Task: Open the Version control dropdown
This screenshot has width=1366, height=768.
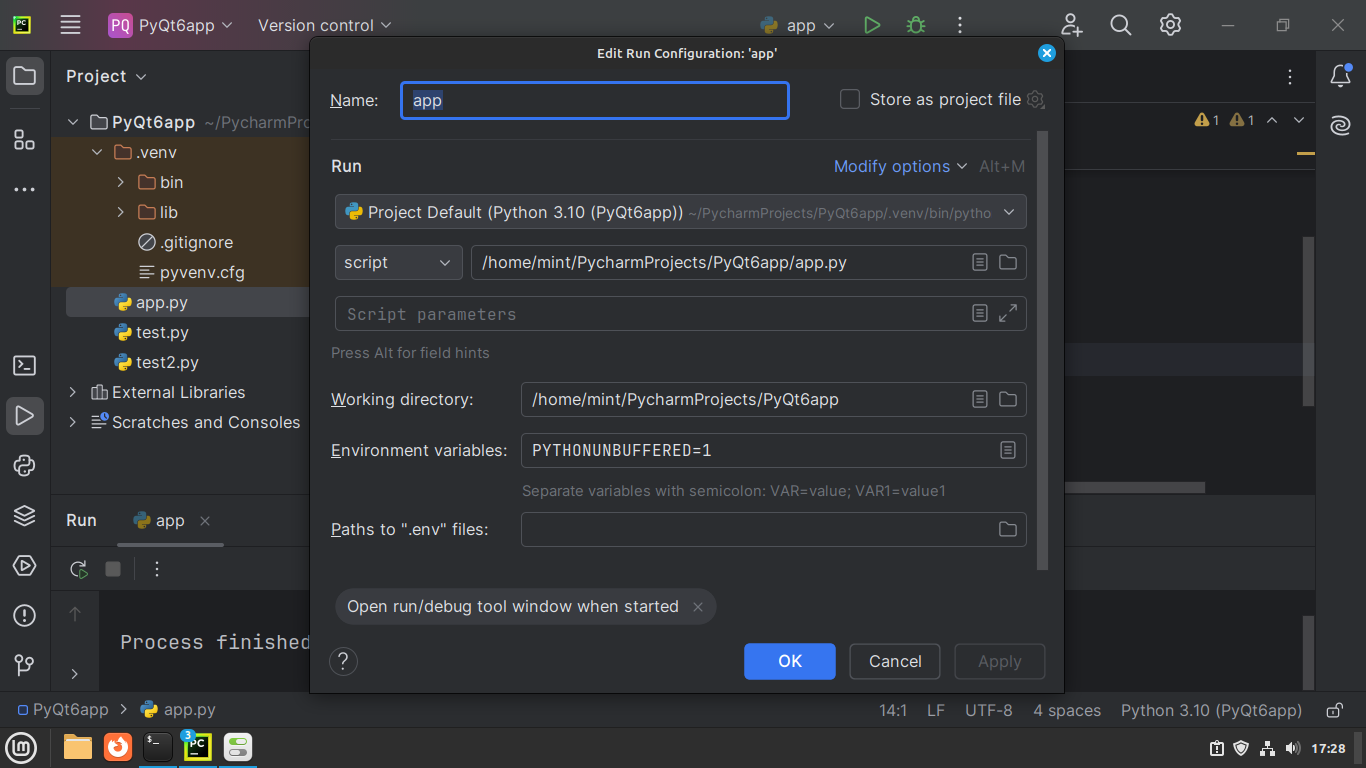Action: (x=325, y=25)
